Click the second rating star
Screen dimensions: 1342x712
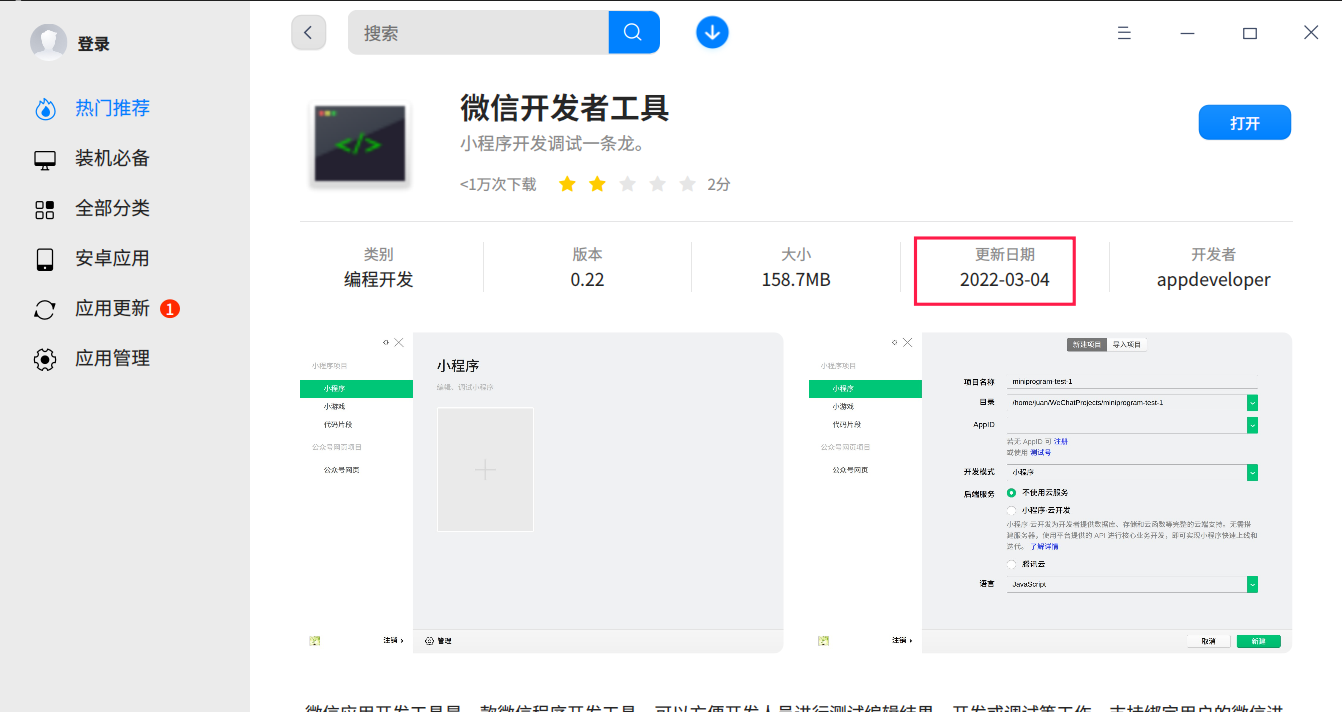click(597, 184)
